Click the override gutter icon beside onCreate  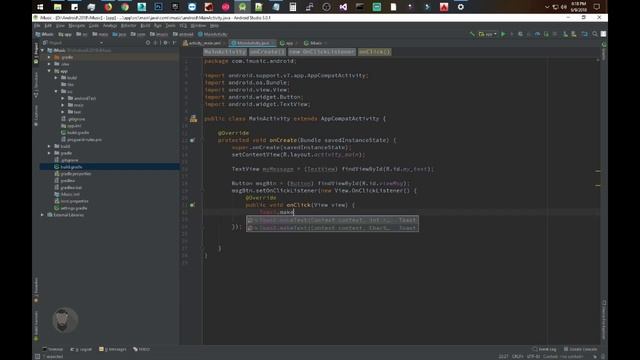pos(192,140)
